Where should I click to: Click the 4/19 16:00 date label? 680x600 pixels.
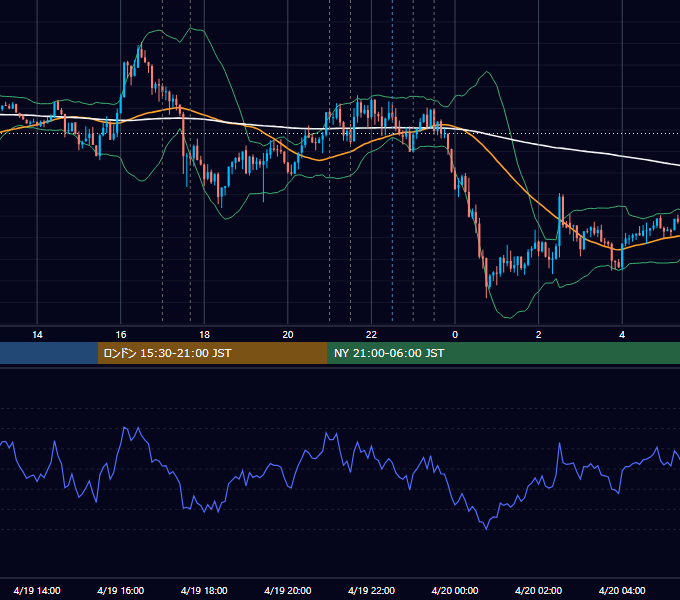tap(121, 590)
